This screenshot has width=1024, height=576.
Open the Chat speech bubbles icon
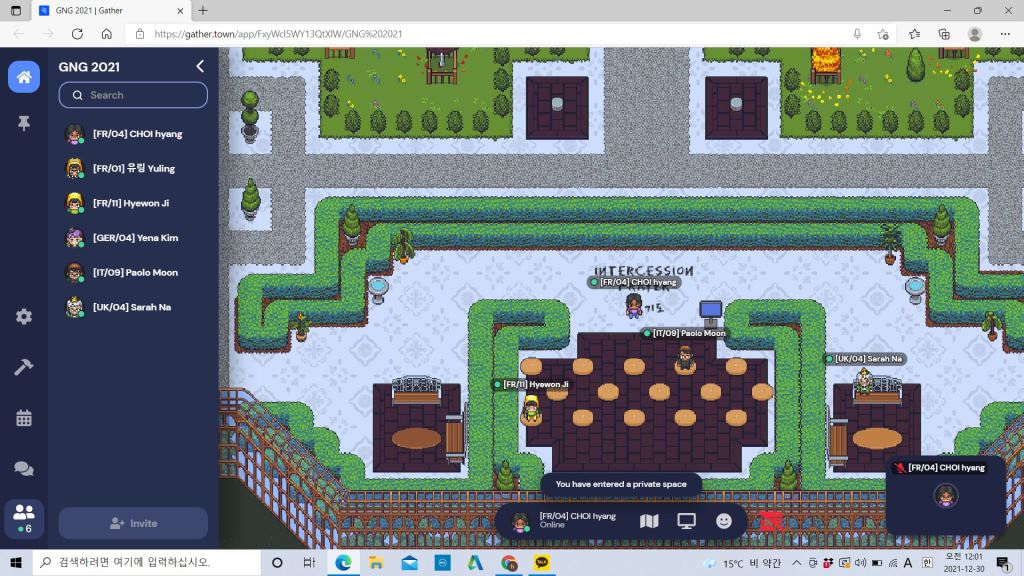24,468
